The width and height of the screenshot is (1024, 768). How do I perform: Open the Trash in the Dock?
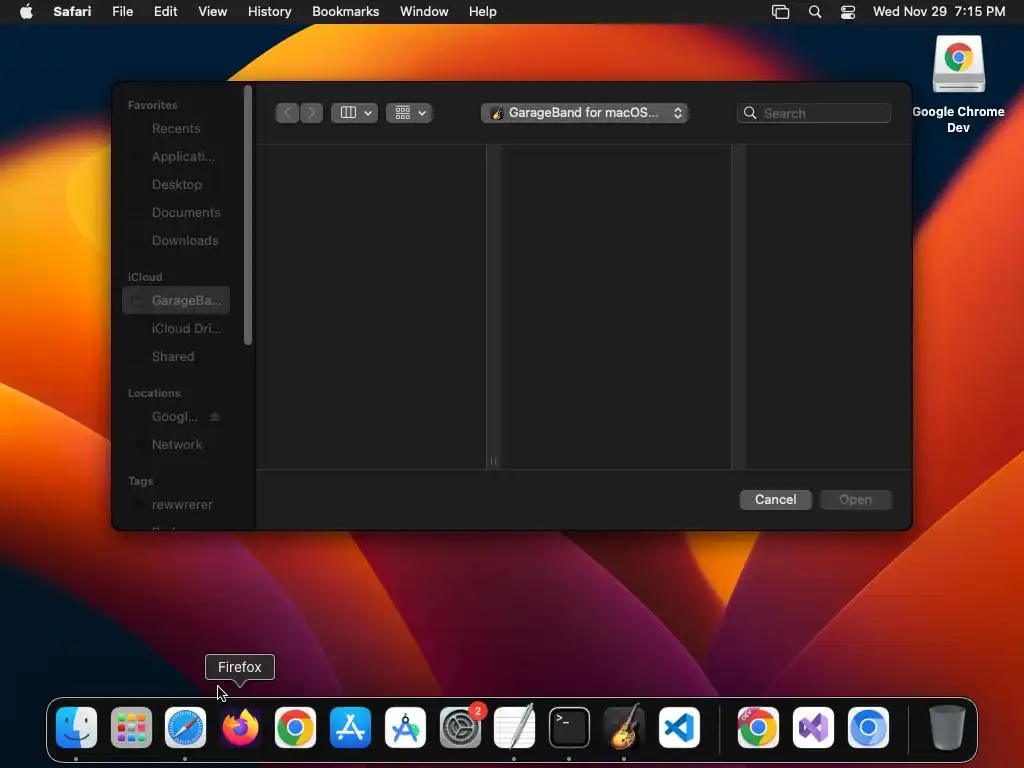(947, 727)
